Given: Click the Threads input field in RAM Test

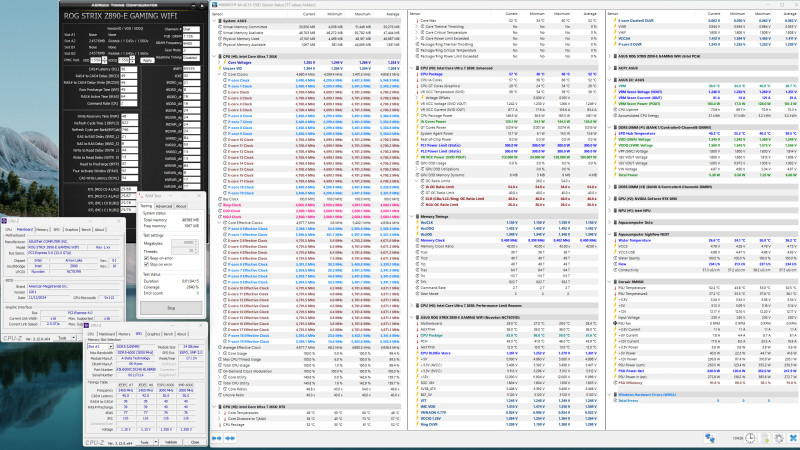Looking at the screenshot, I should 184,251.
